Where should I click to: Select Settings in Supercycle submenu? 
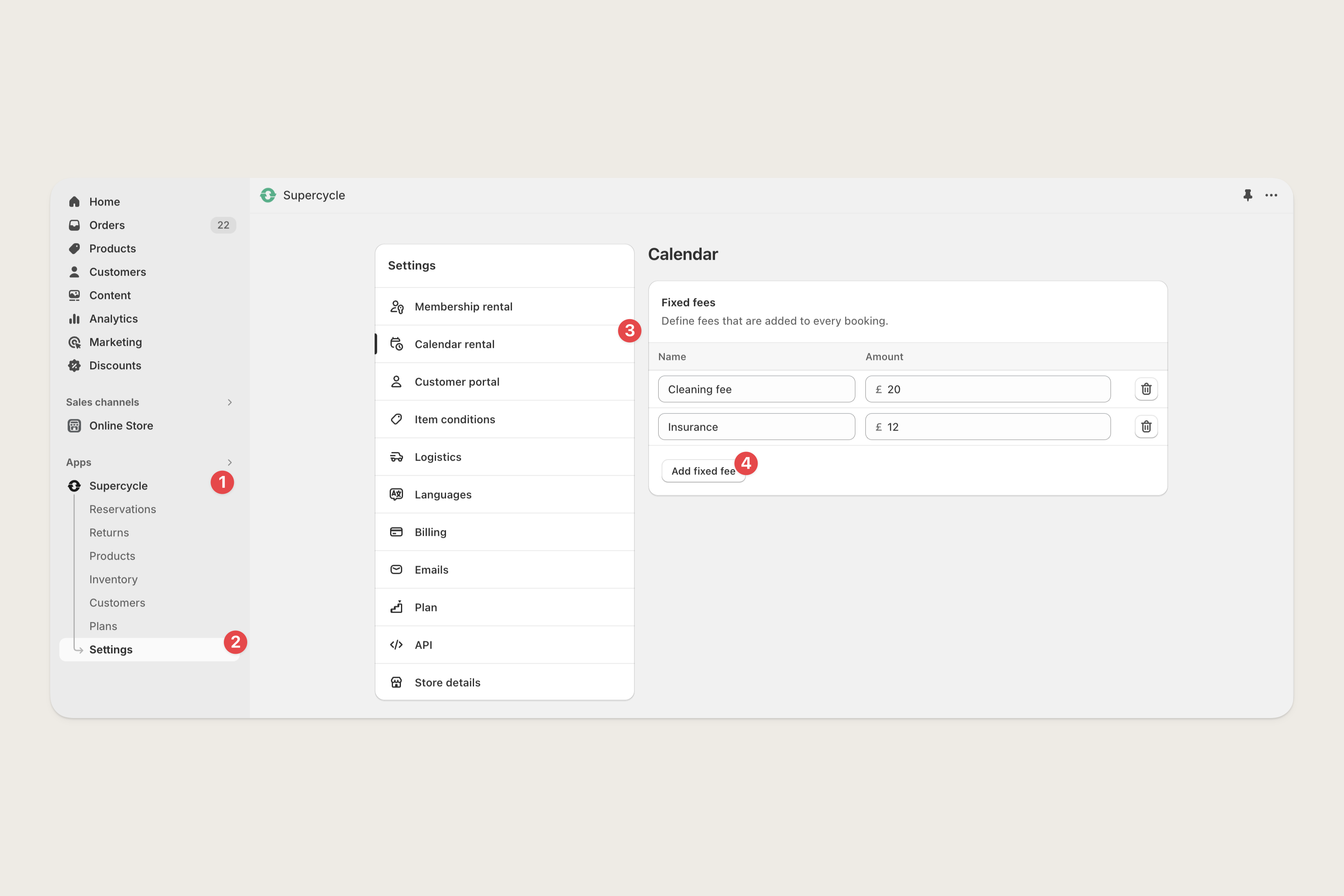coord(149,650)
